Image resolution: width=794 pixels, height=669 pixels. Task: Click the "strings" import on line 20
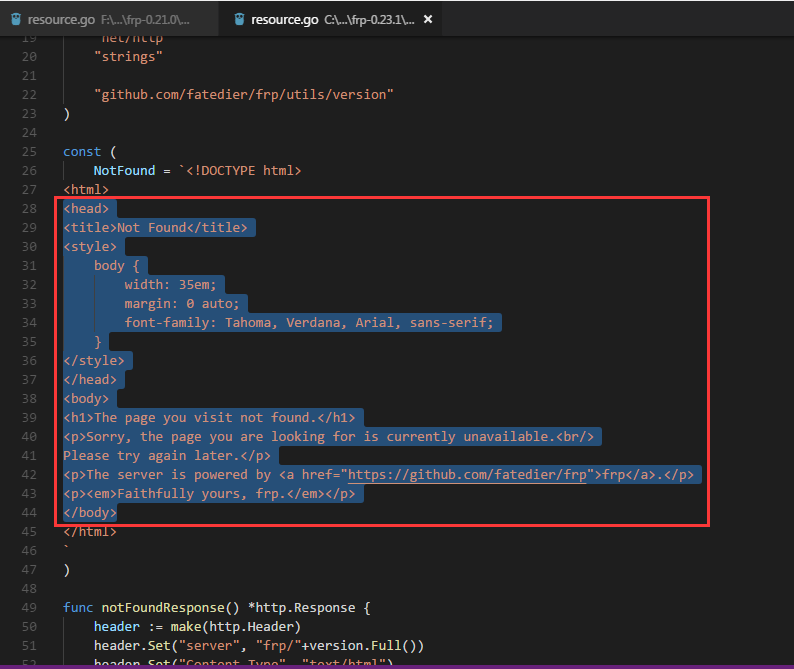128,57
